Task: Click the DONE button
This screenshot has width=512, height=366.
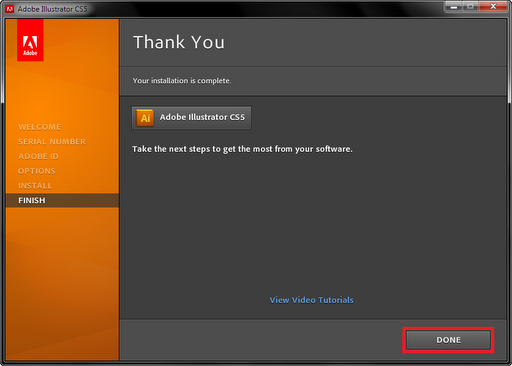Action: pos(448,340)
